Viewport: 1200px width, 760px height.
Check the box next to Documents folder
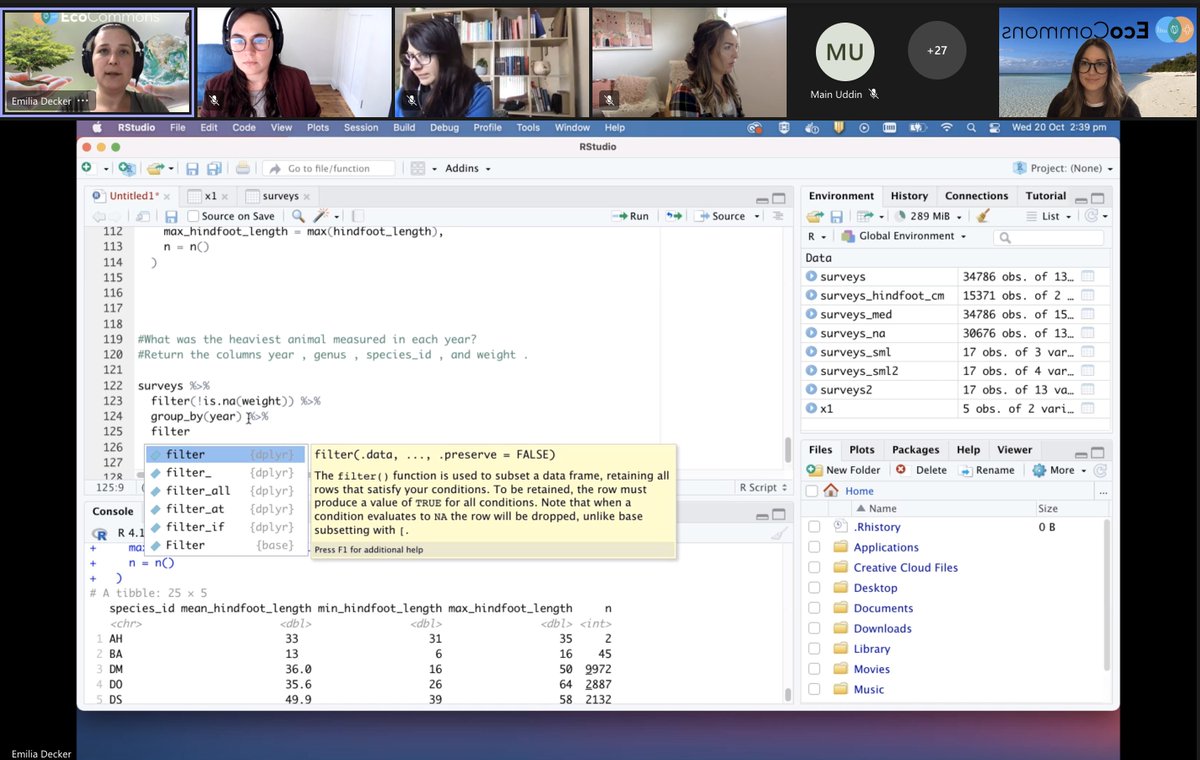point(814,608)
